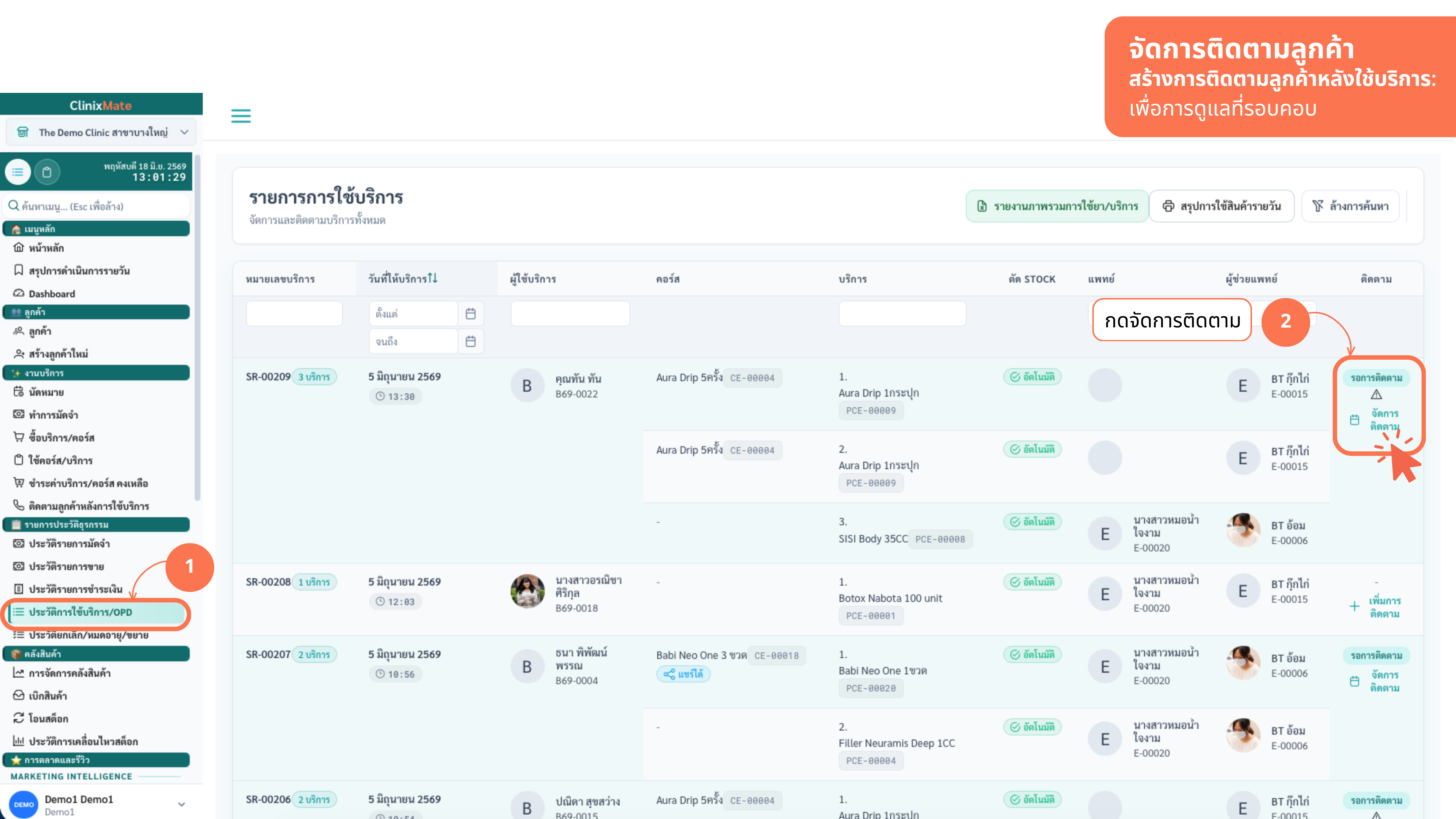Click service code PCE-00001
Screen dimensions: 1456x819
pyautogui.click(x=870, y=616)
